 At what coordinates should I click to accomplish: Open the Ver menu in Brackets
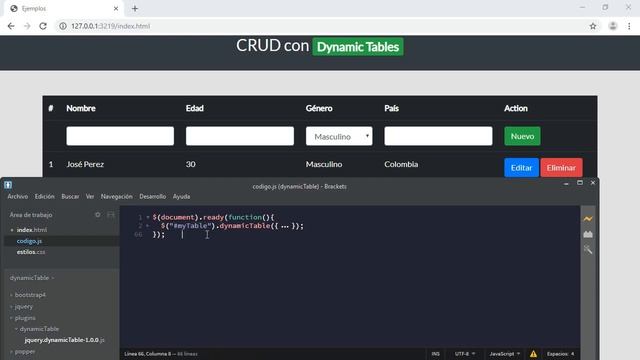coord(90,196)
